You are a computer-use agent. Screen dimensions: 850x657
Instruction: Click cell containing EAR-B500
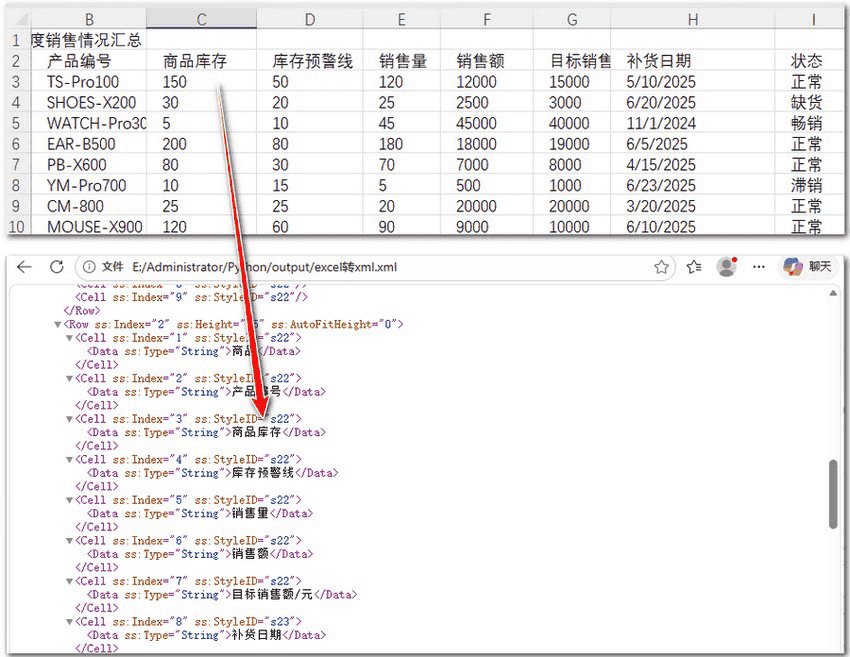tap(88, 144)
